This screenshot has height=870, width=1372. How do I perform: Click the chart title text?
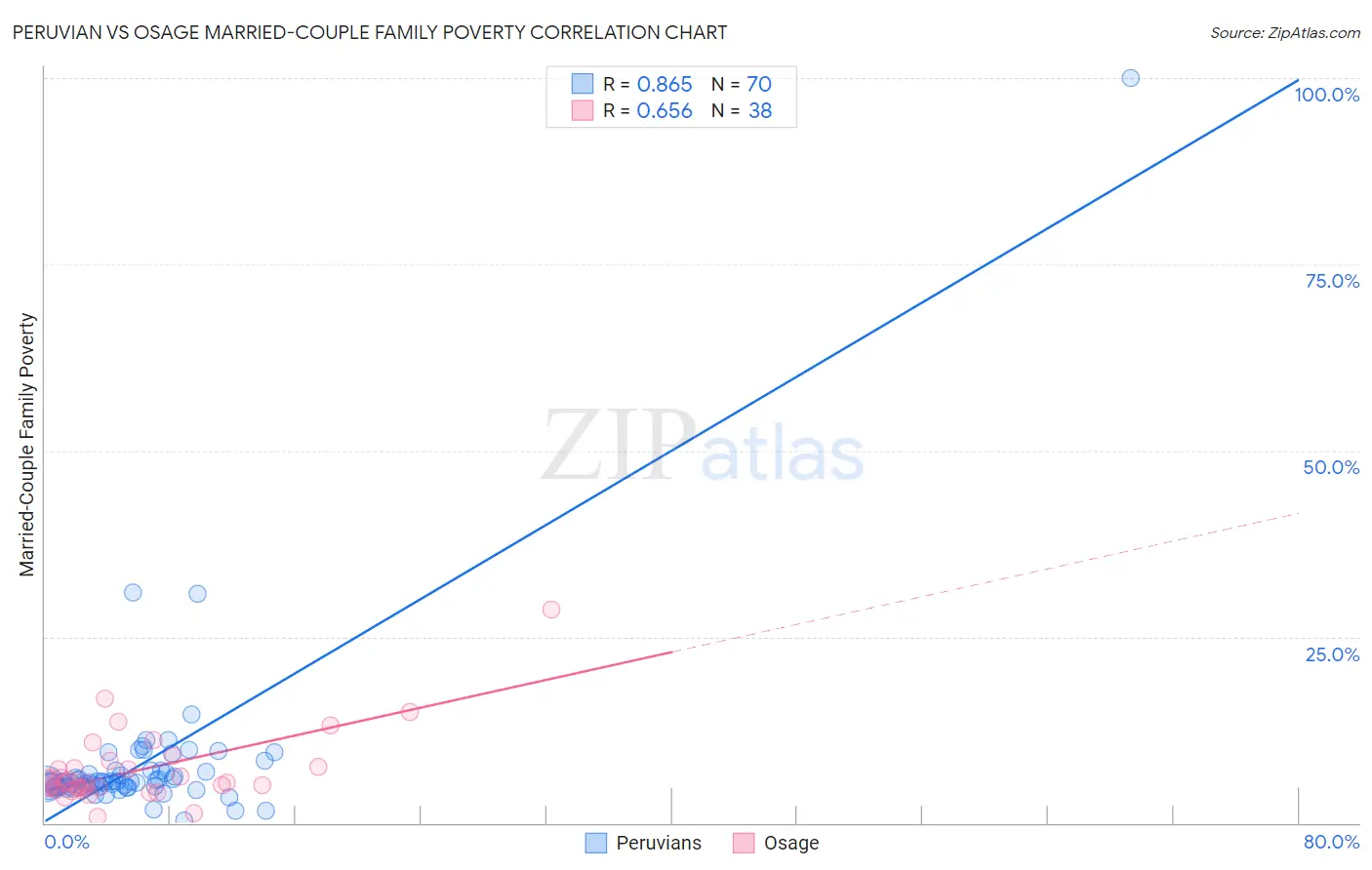point(370,32)
